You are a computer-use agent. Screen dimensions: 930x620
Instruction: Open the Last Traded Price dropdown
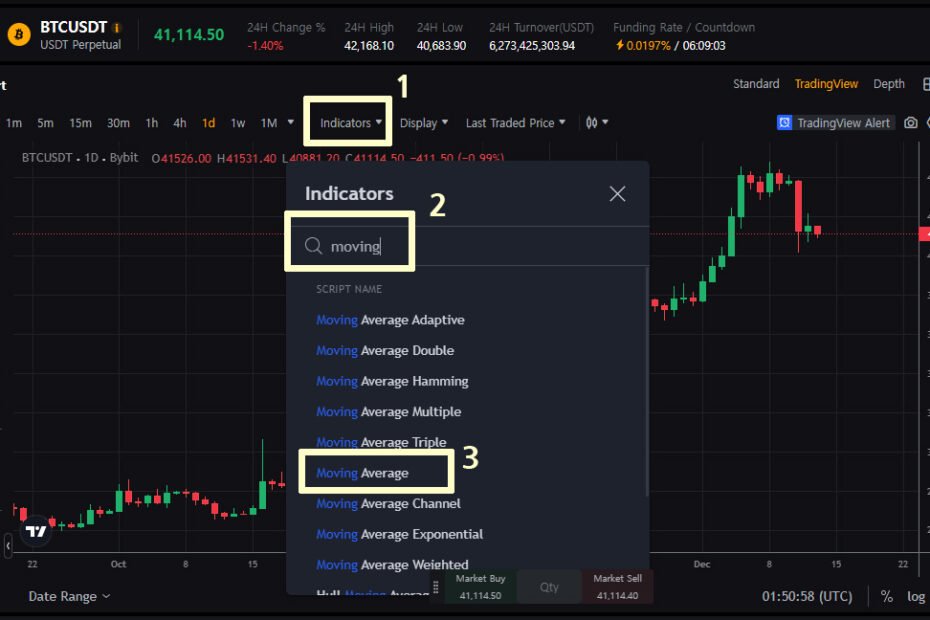click(x=515, y=123)
